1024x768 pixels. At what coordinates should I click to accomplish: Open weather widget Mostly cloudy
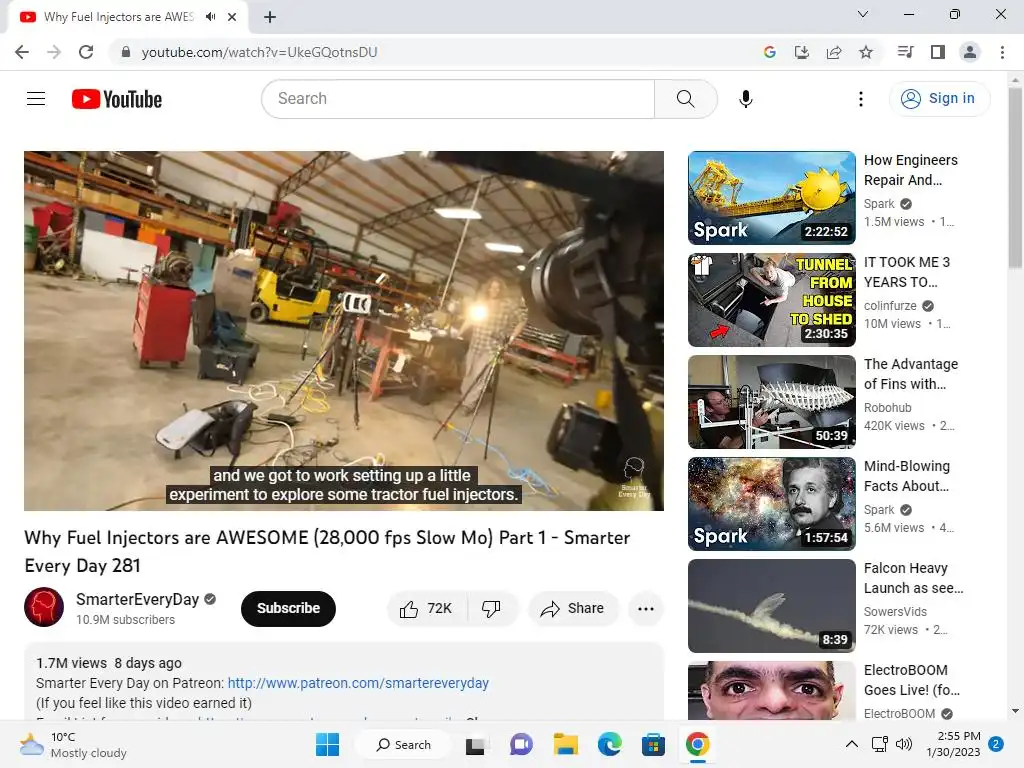[x=73, y=745]
